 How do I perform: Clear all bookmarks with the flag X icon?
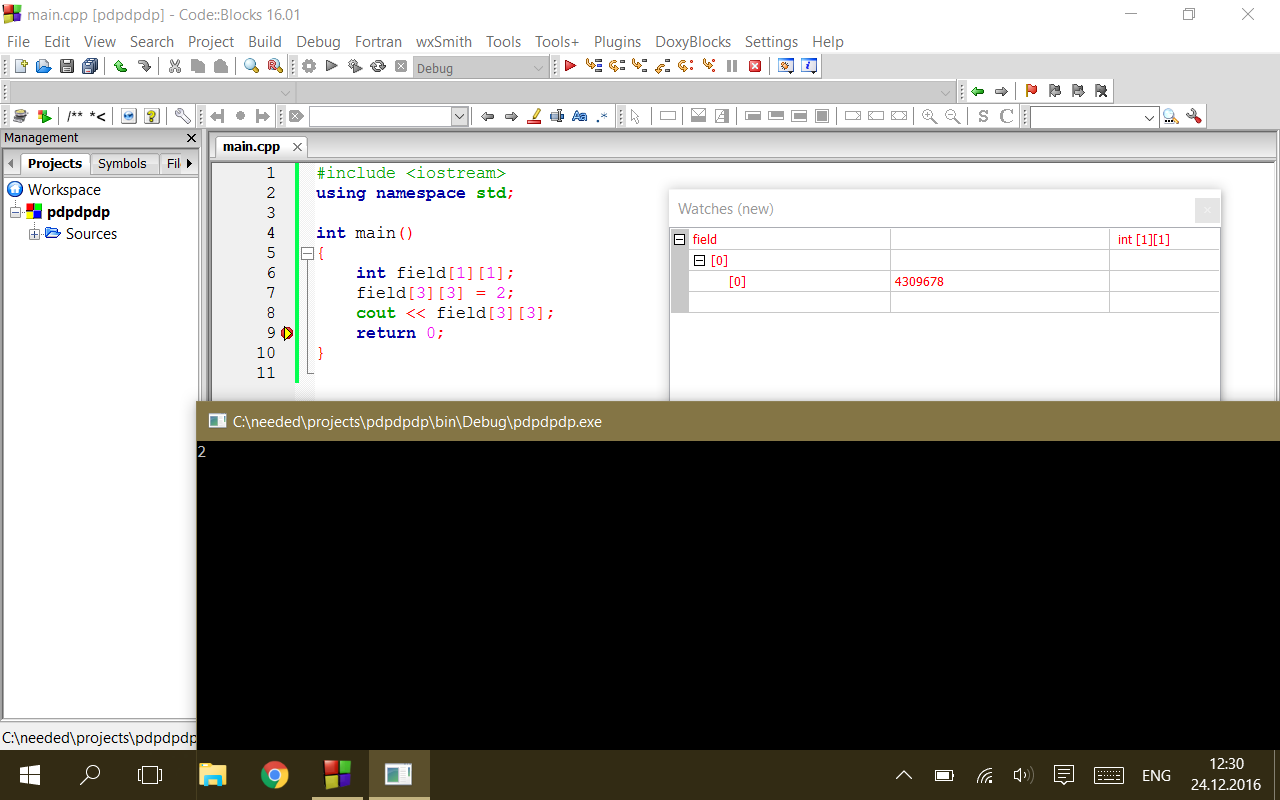1101,91
